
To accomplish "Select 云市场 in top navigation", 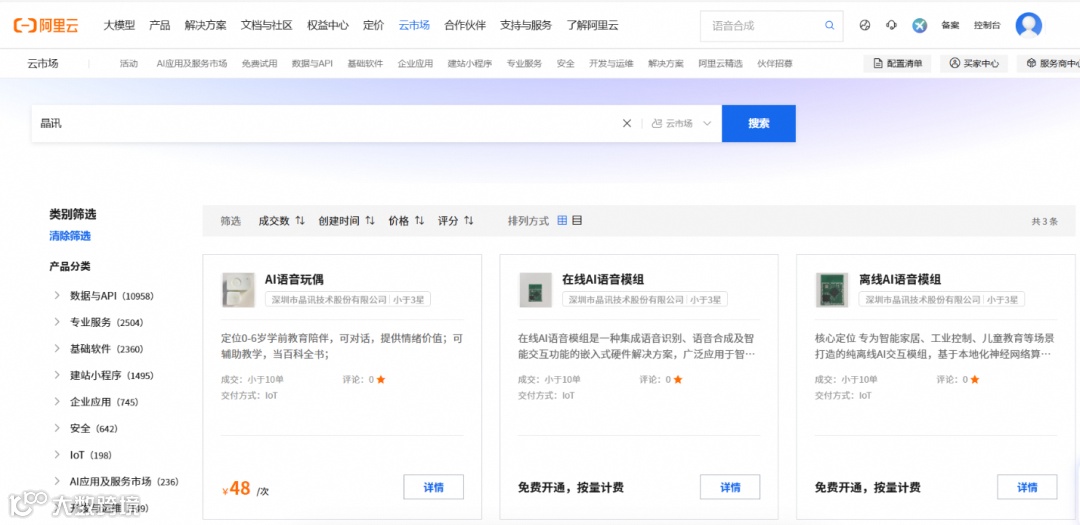I will pos(414,25).
